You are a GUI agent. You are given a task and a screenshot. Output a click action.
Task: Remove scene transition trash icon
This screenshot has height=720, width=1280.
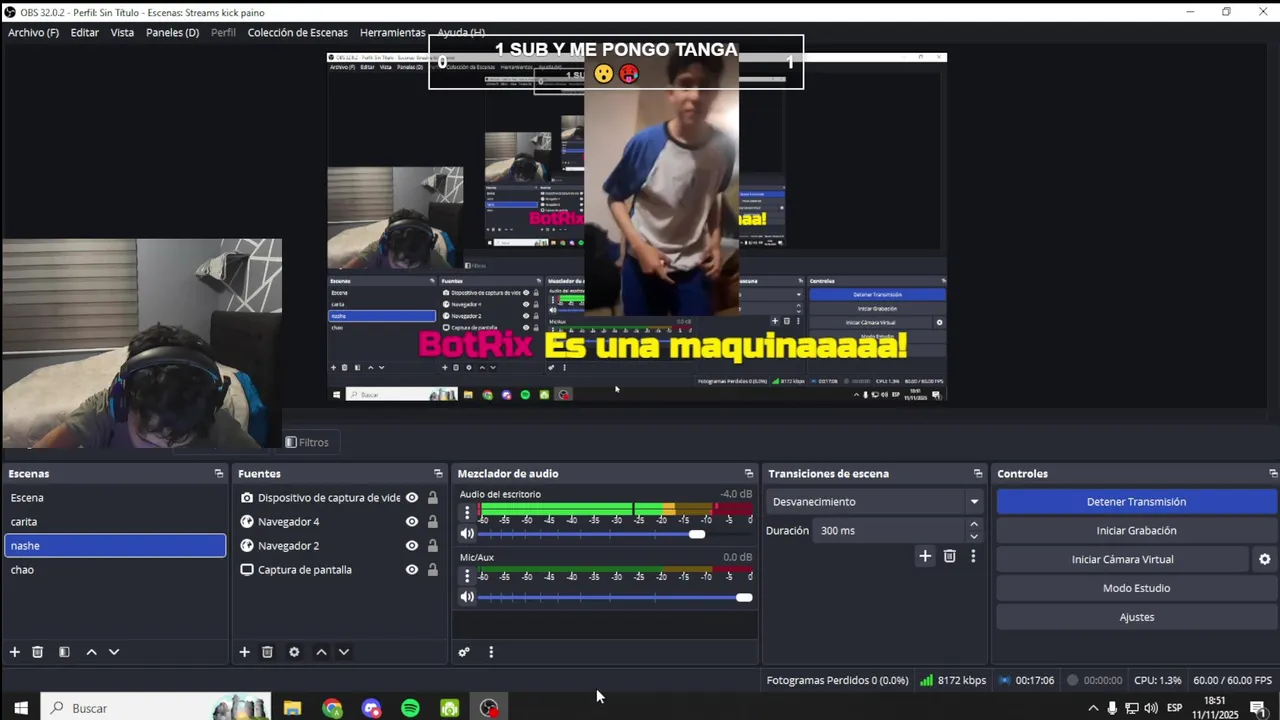(x=950, y=556)
